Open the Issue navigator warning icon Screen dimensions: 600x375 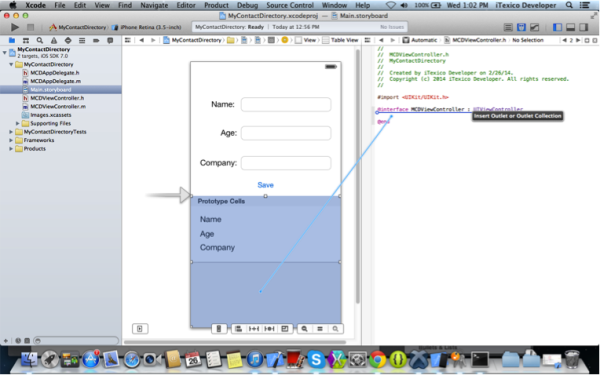click(54, 40)
